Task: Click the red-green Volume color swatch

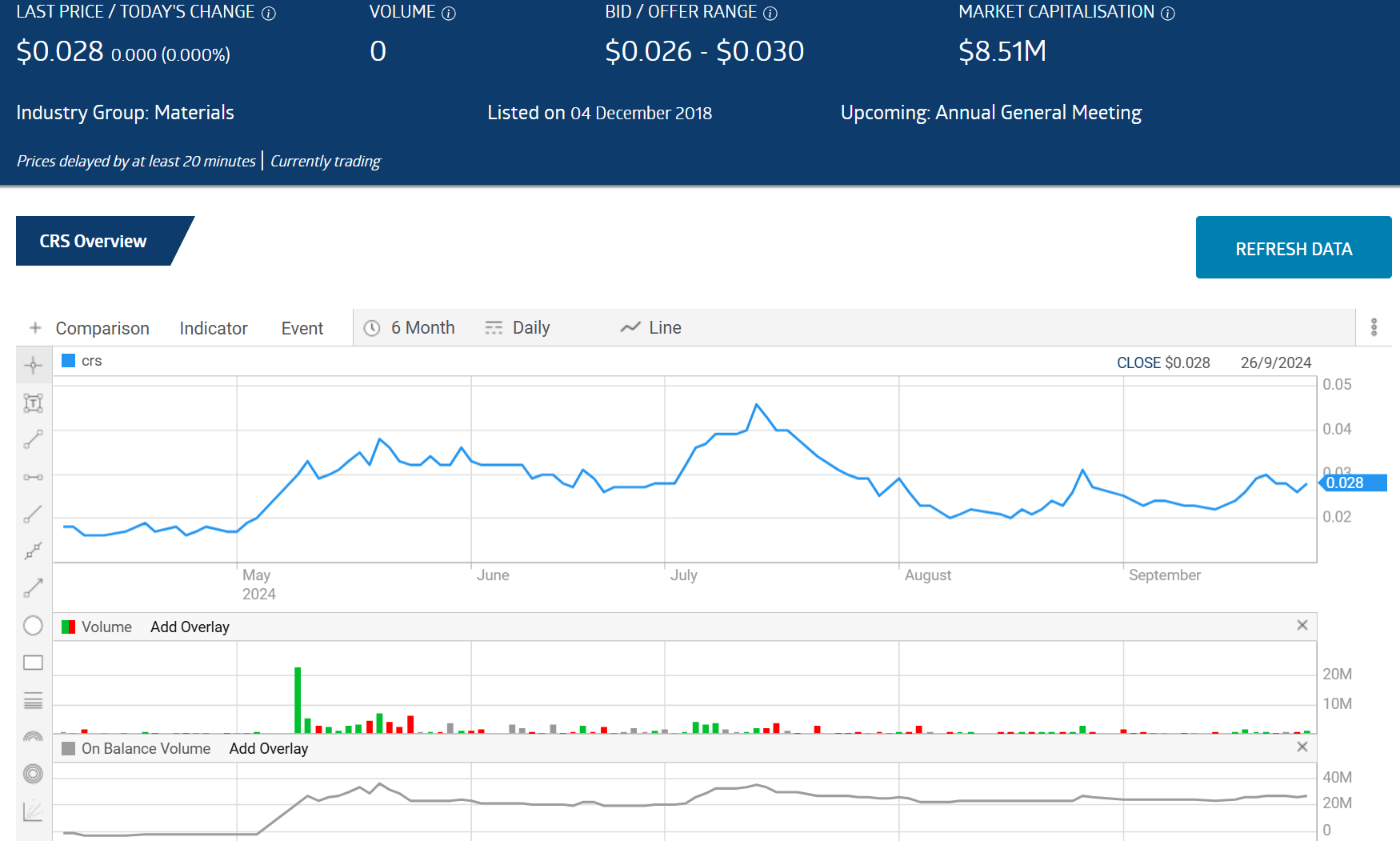Action: click(x=69, y=627)
